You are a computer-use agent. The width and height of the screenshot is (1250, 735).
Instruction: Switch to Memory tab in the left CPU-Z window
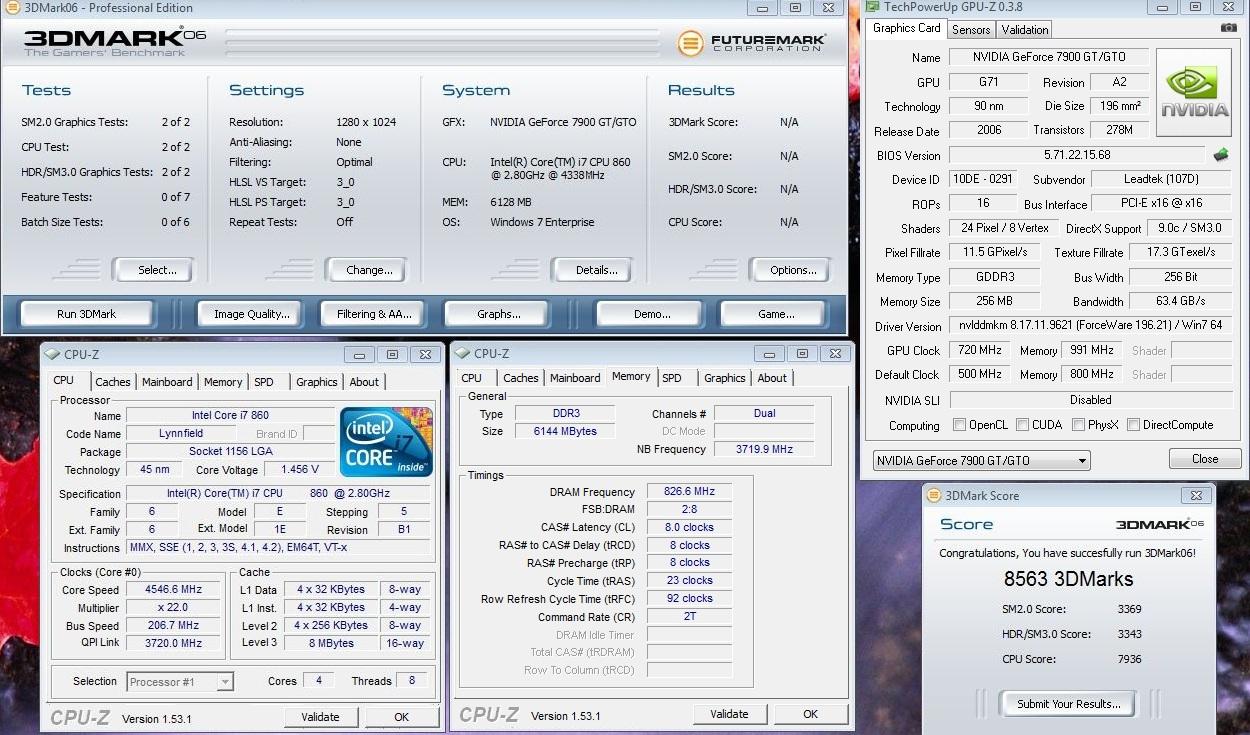click(223, 382)
